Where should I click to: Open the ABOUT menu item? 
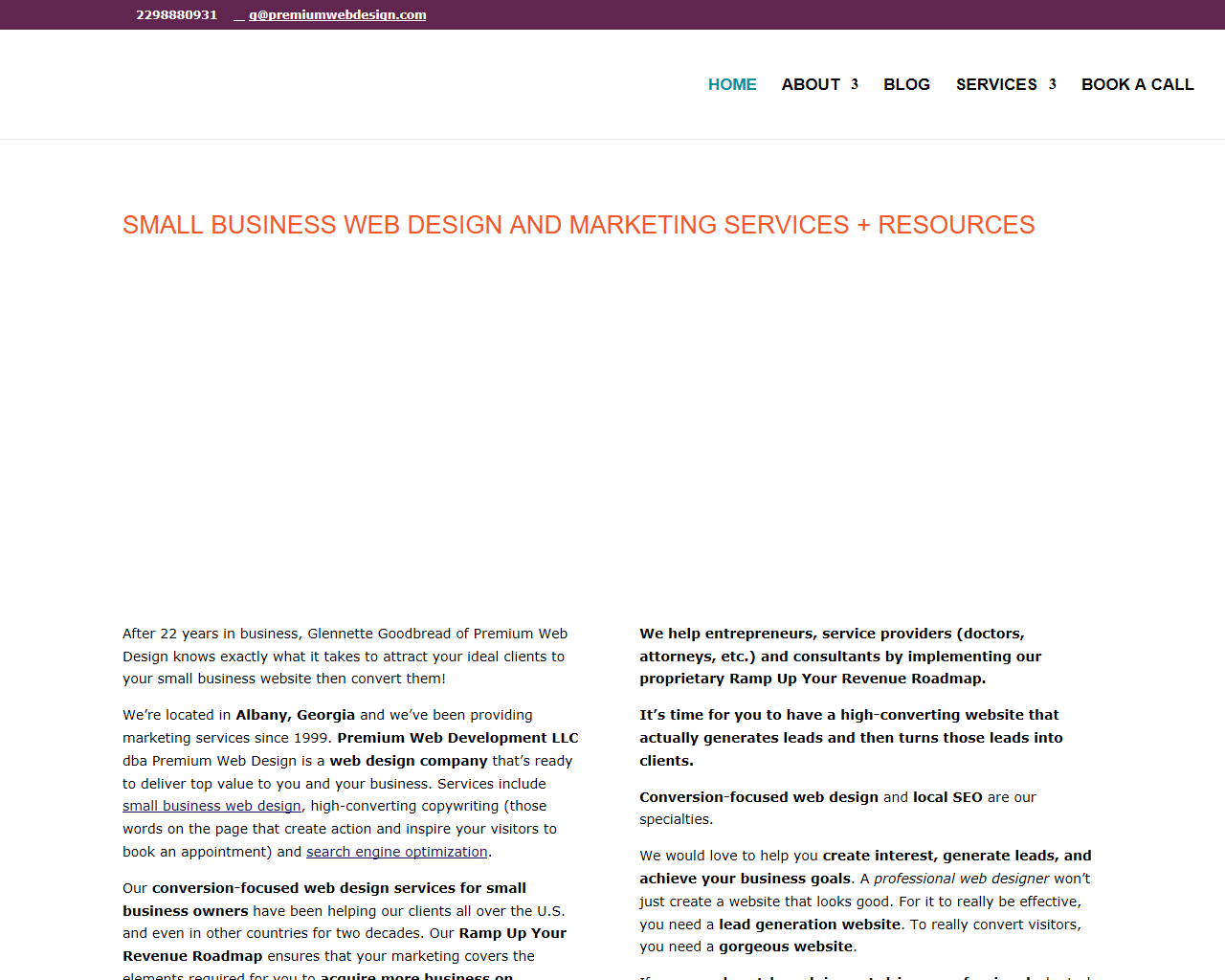[x=811, y=84]
